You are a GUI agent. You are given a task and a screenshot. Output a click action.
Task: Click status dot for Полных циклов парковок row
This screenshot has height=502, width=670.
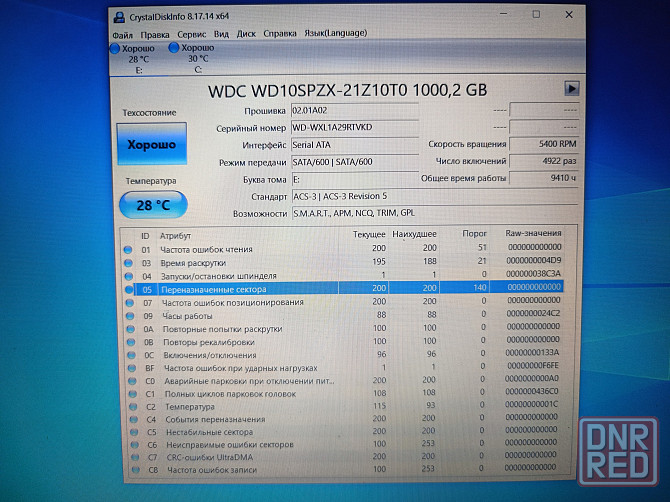132,394
